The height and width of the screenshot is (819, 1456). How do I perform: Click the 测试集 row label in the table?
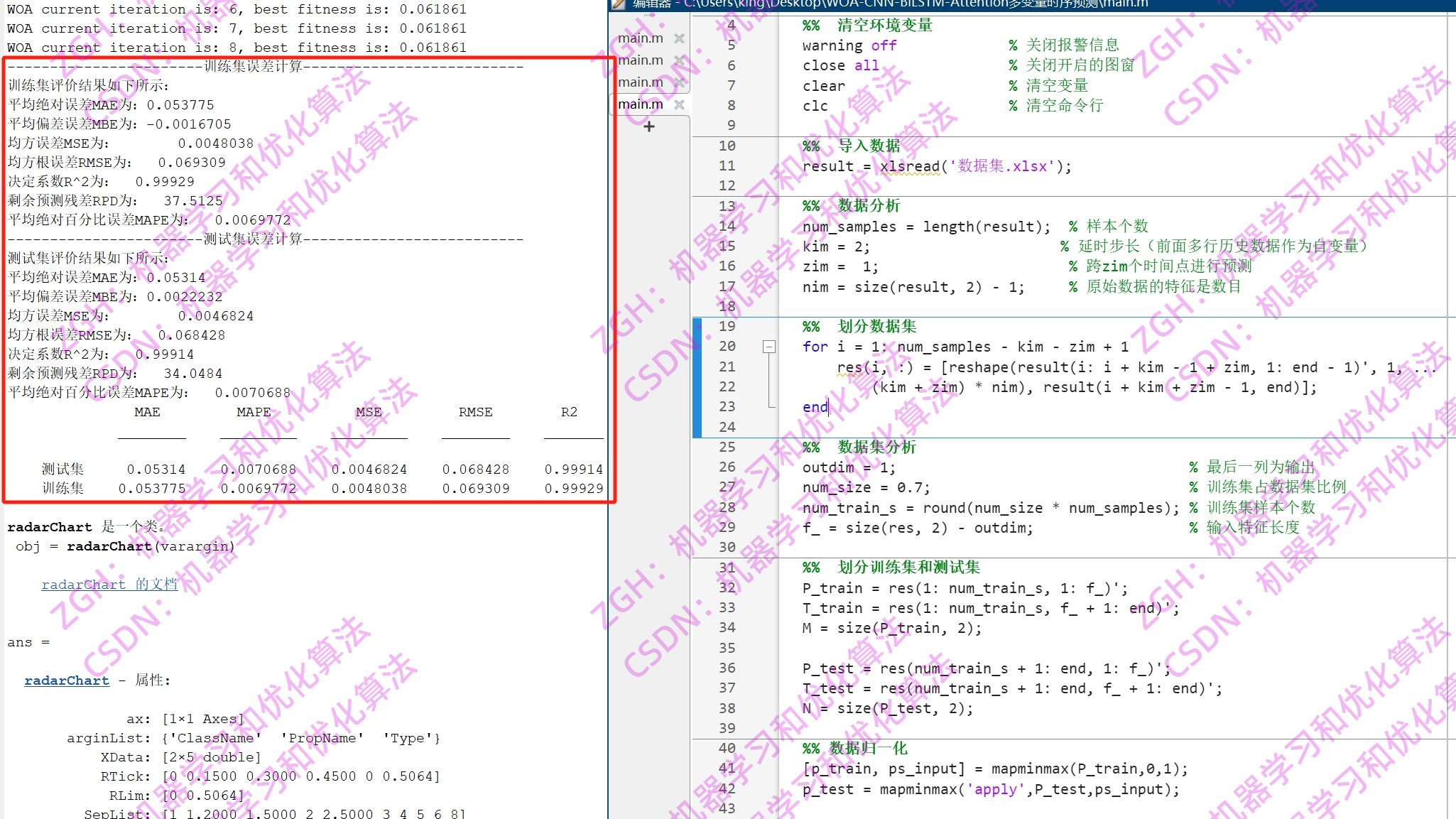pyautogui.click(x=63, y=470)
